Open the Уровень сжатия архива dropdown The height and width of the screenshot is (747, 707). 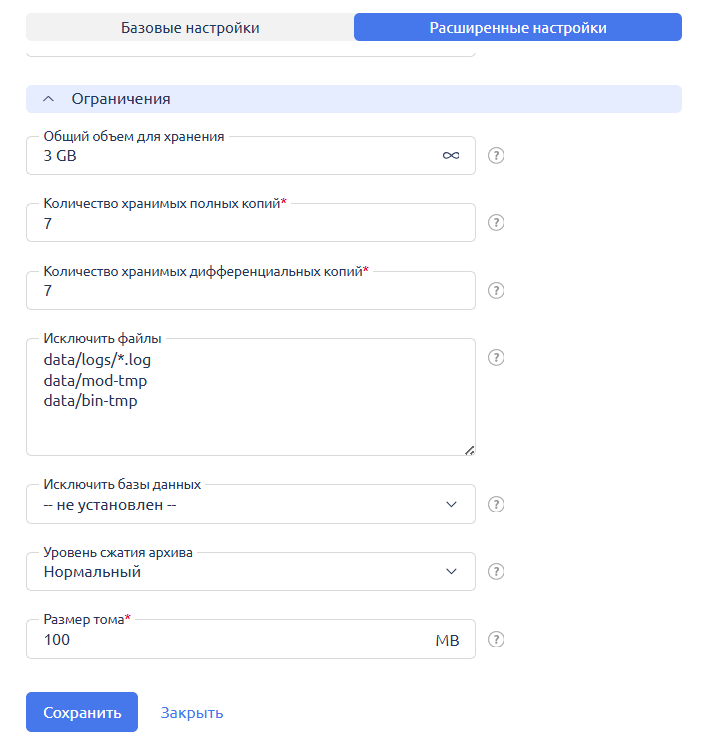coord(250,572)
